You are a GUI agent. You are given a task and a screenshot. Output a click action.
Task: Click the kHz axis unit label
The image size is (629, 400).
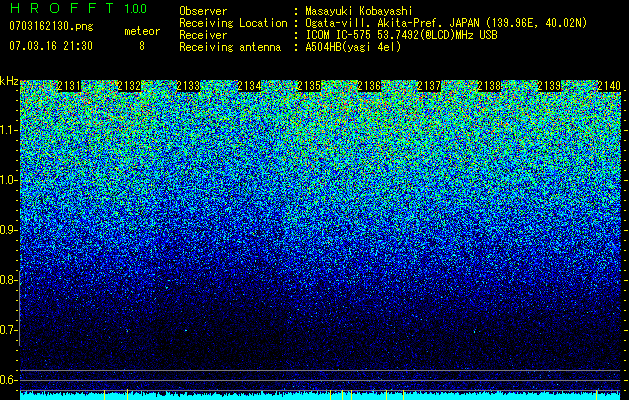(9, 81)
